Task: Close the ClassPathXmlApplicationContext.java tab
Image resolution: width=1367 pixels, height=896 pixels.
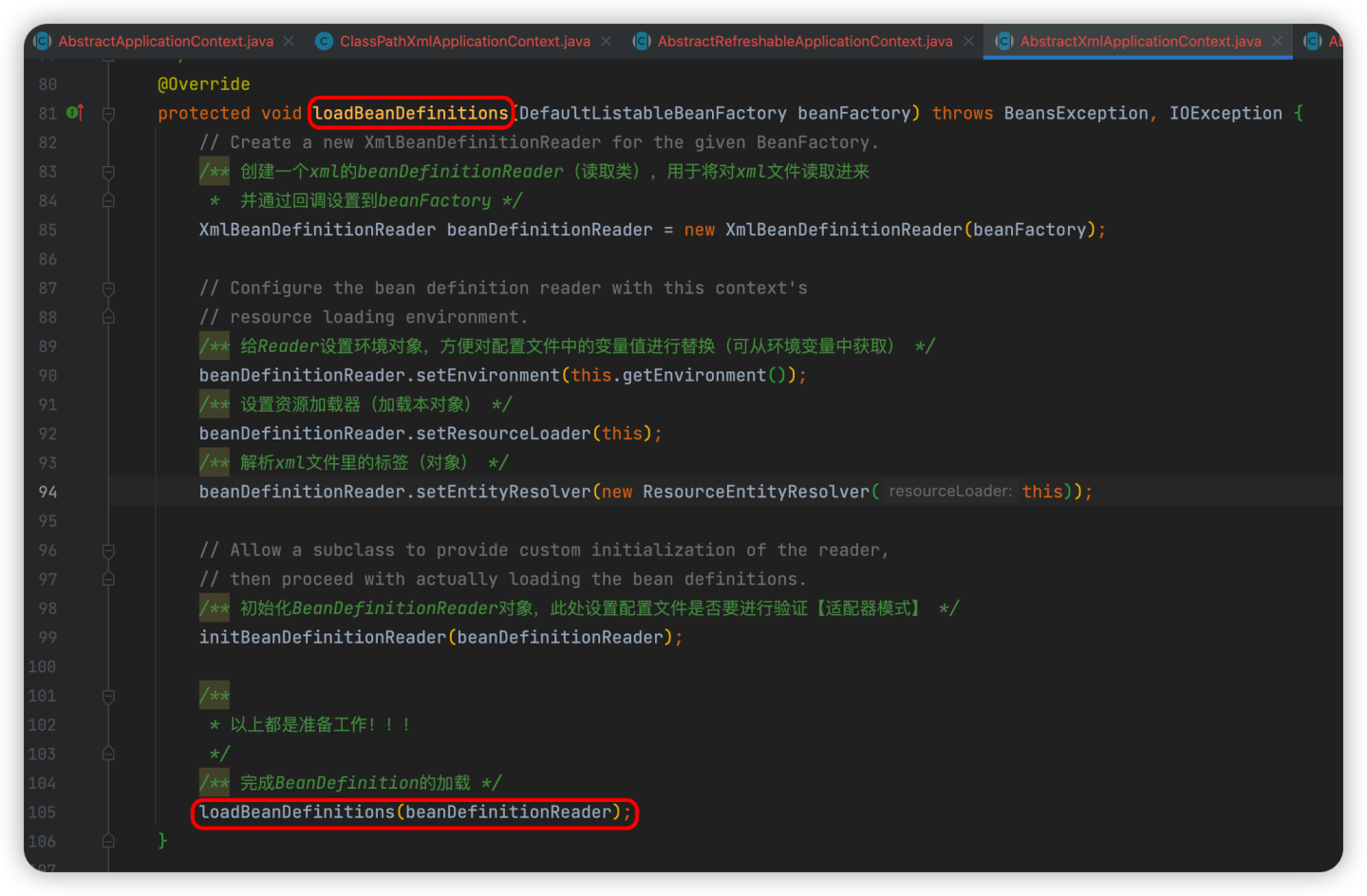Action: 606,41
